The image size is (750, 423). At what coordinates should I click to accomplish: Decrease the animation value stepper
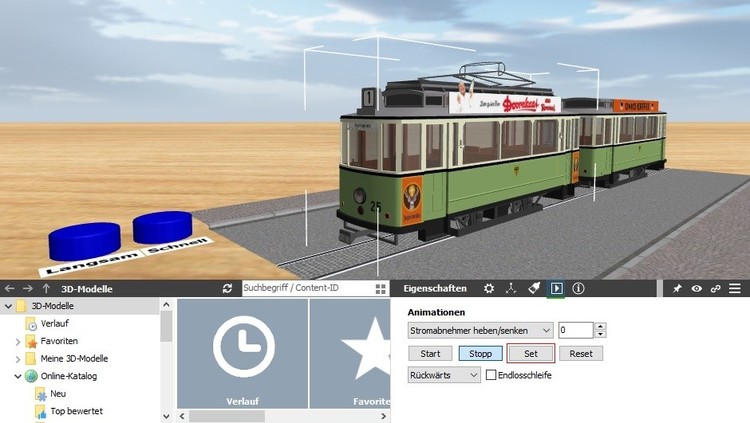coord(601,334)
